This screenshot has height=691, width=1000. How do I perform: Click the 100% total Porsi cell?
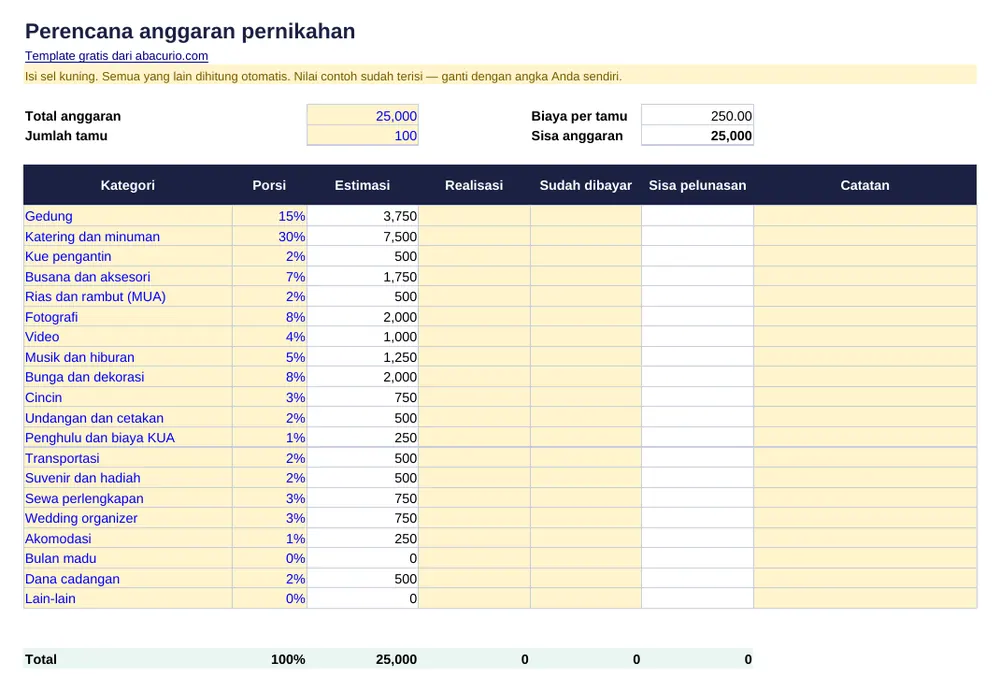click(269, 659)
